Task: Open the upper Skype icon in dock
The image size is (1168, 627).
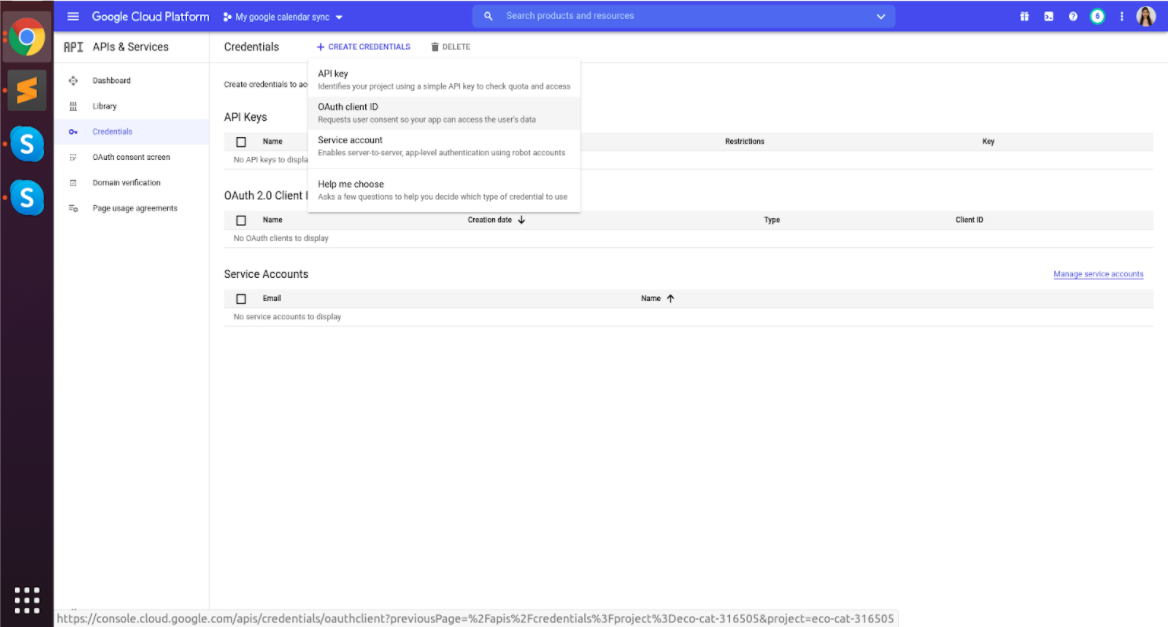Action: [27, 144]
